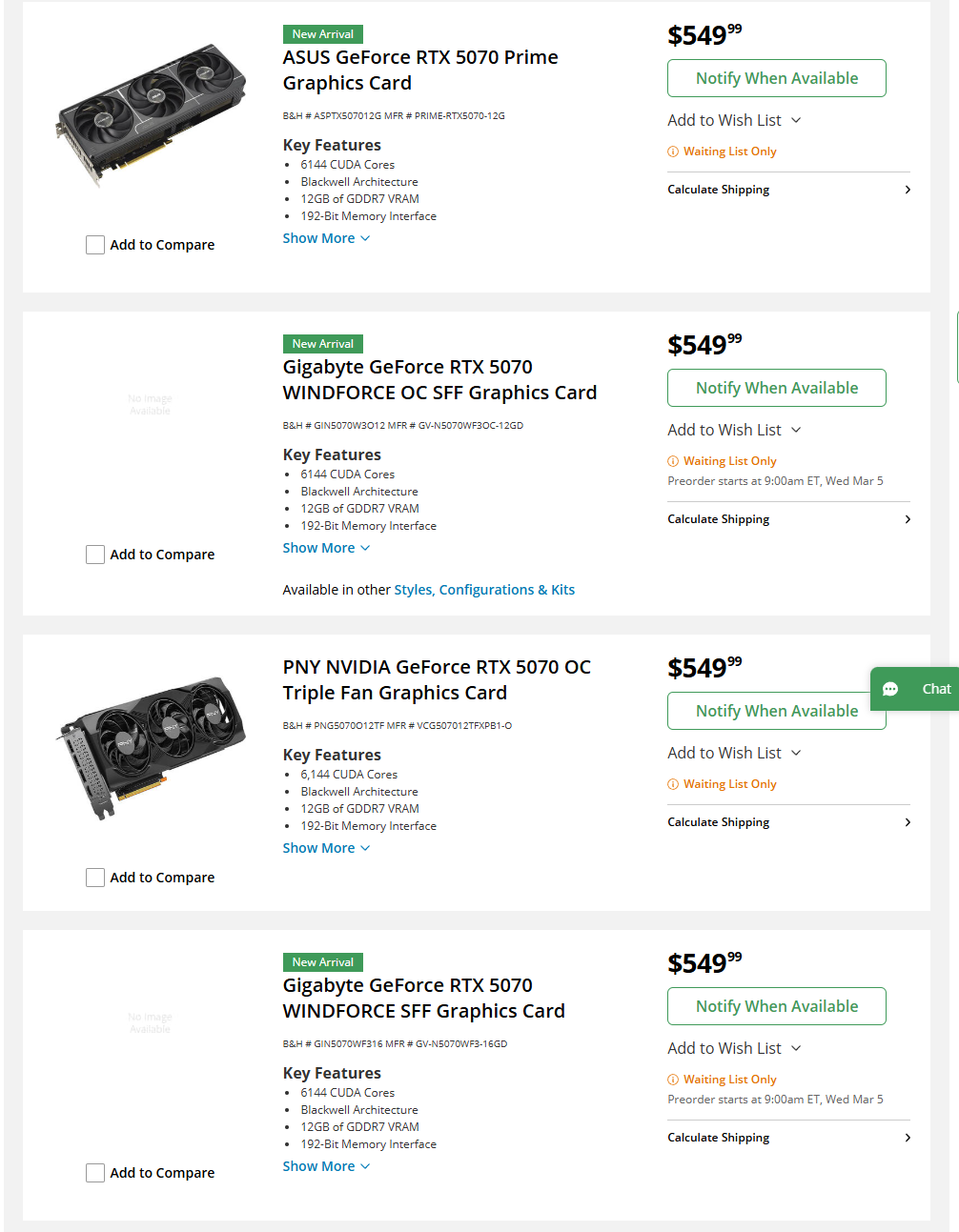Expand Show More features on ASUS listing

tap(326, 237)
